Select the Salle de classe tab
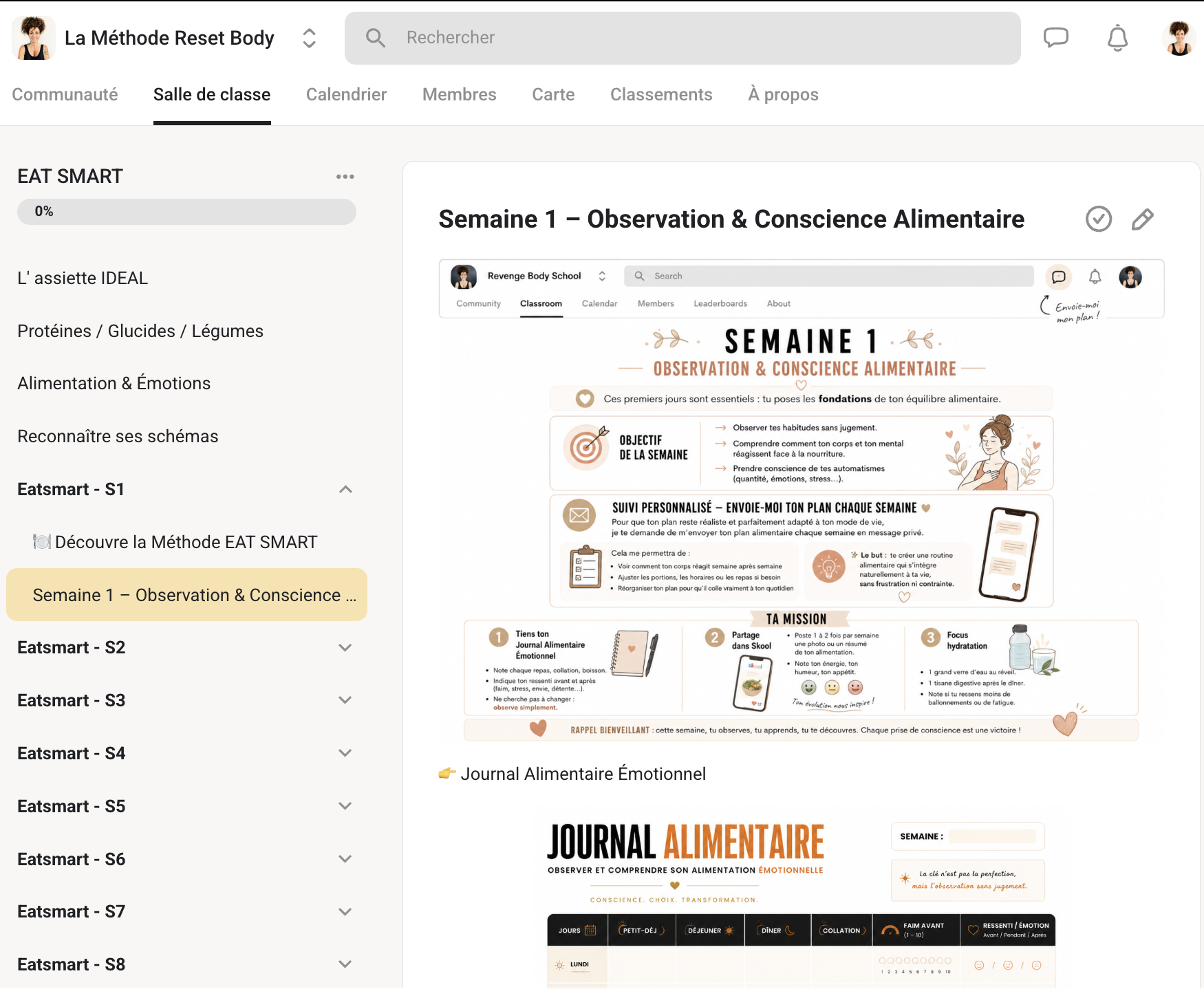 (x=212, y=94)
